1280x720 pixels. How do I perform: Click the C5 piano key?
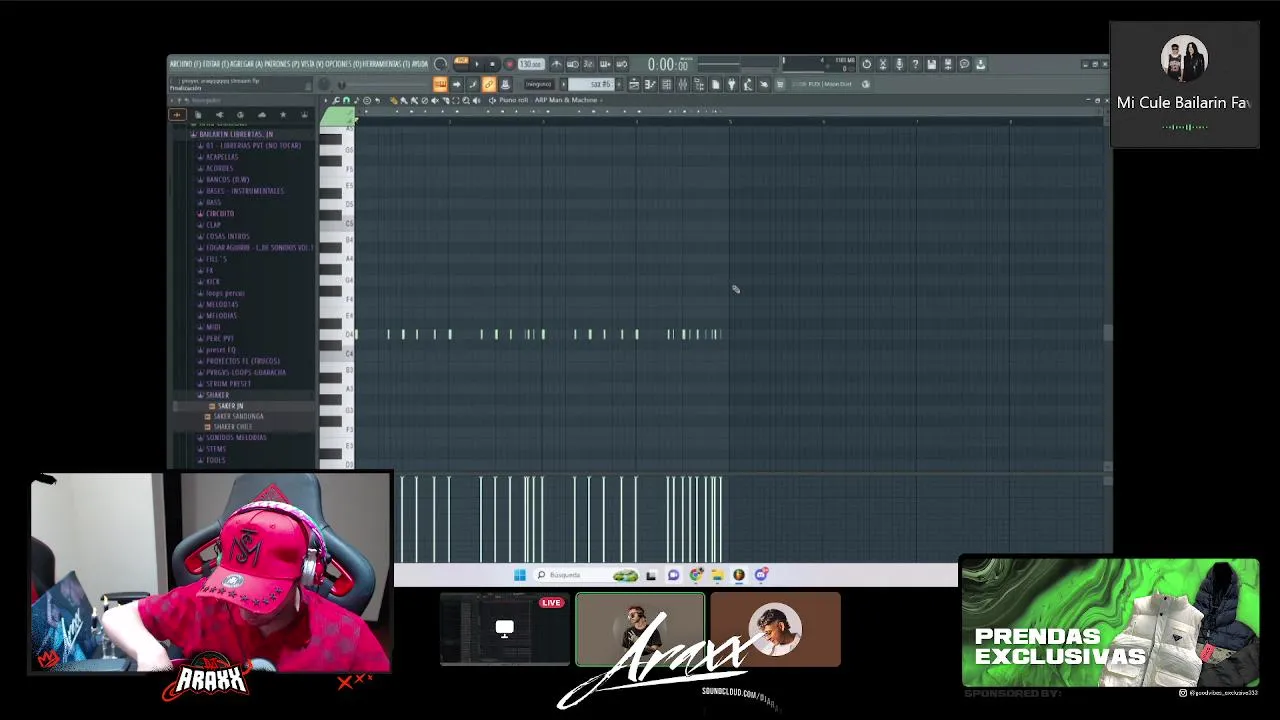[337, 222]
